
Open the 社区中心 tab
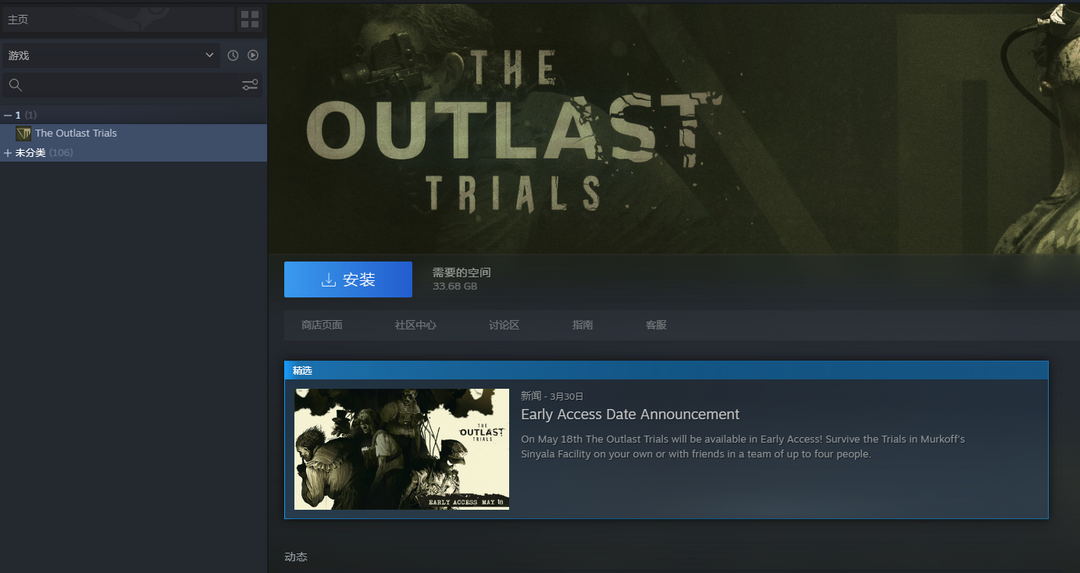pos(415,325)
